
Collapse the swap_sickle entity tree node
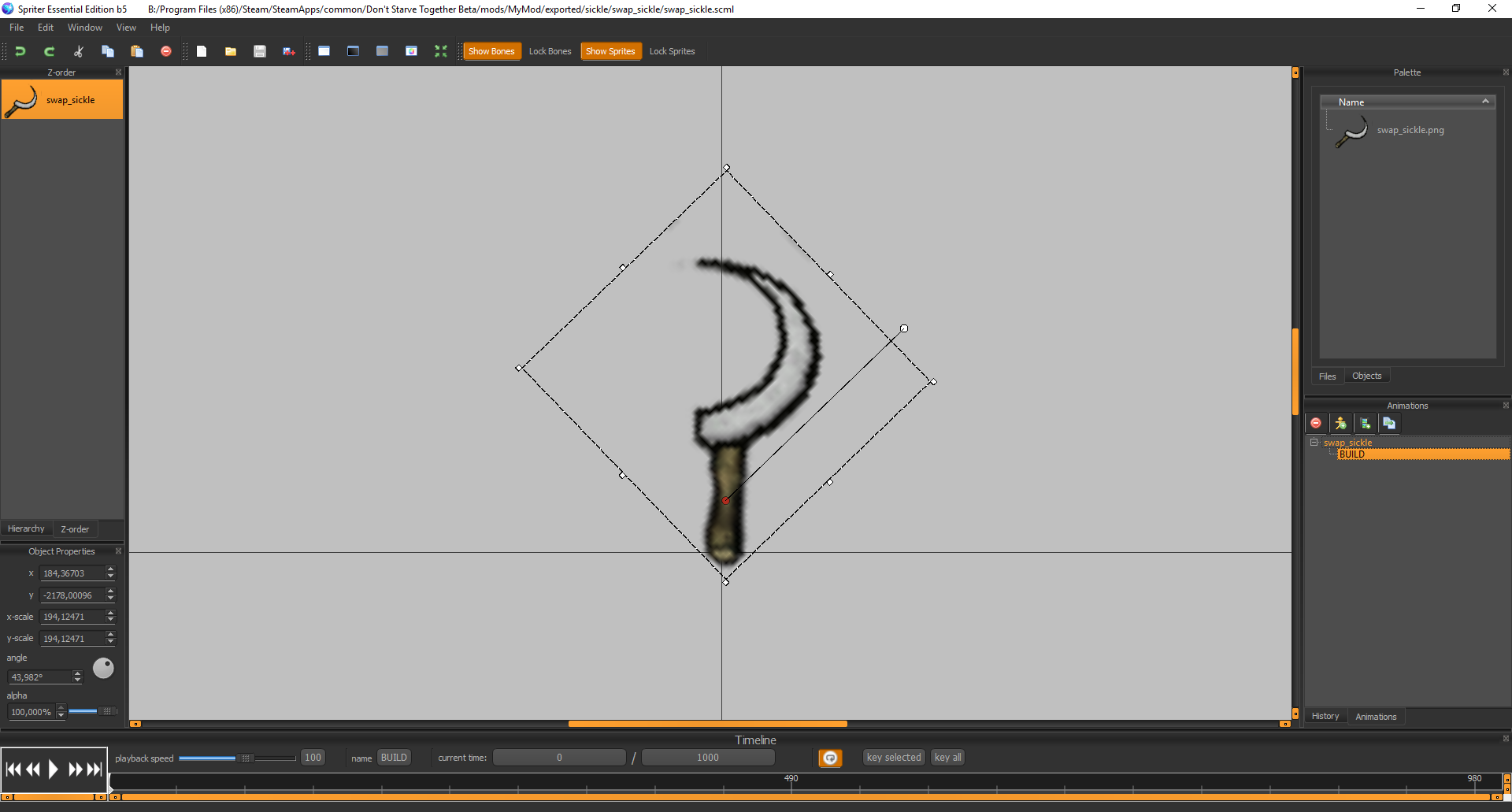1314,443
